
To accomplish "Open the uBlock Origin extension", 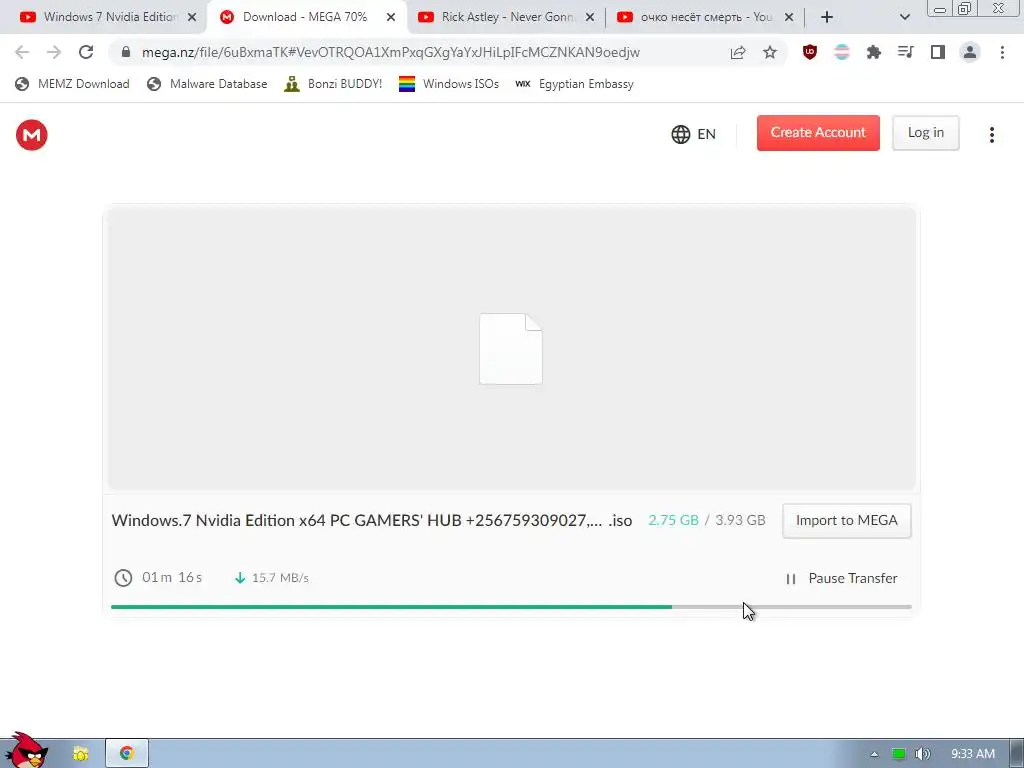I will click(x=810, y=52).
